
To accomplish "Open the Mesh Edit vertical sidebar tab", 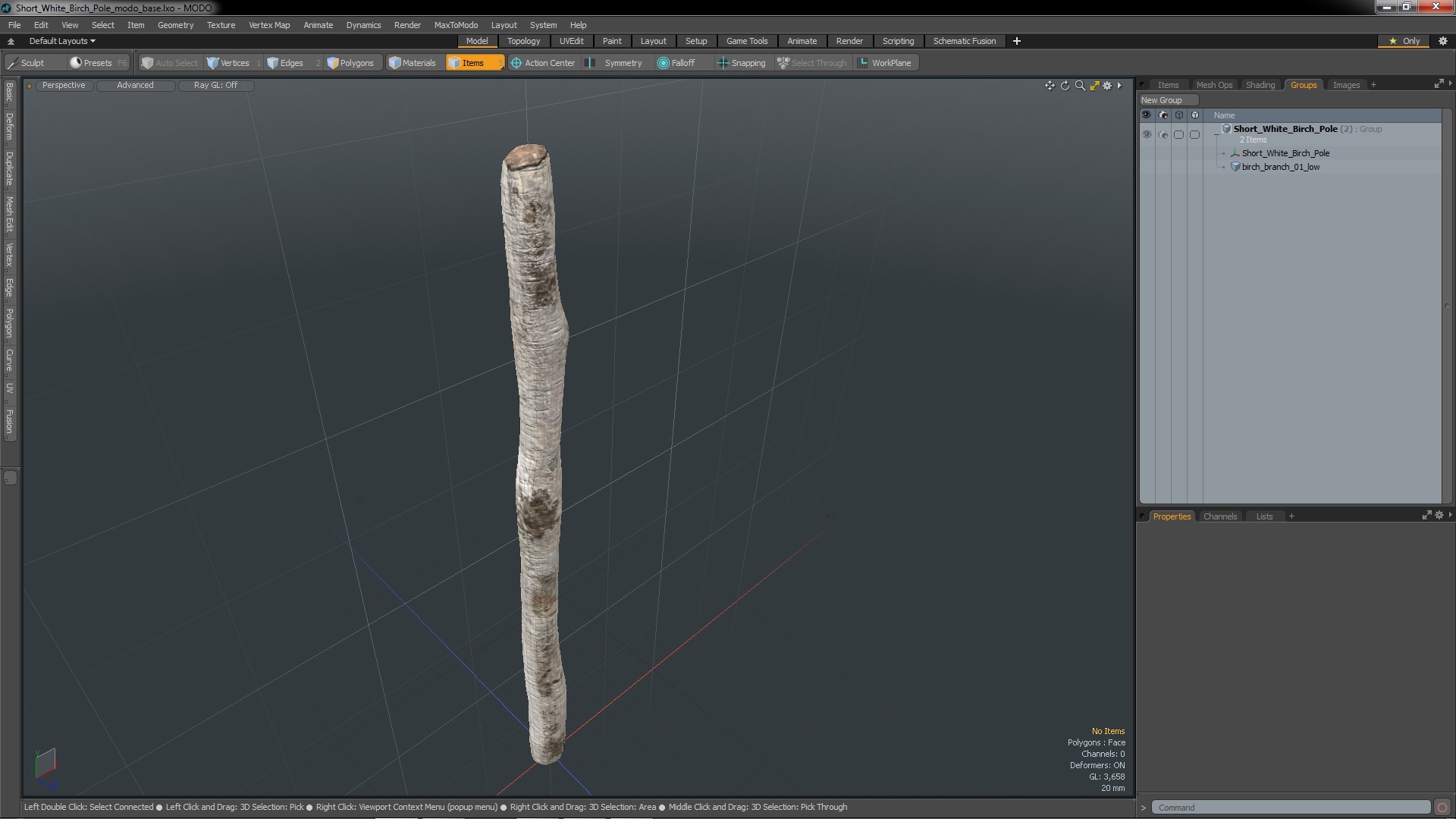I will (x=9, y=214).
